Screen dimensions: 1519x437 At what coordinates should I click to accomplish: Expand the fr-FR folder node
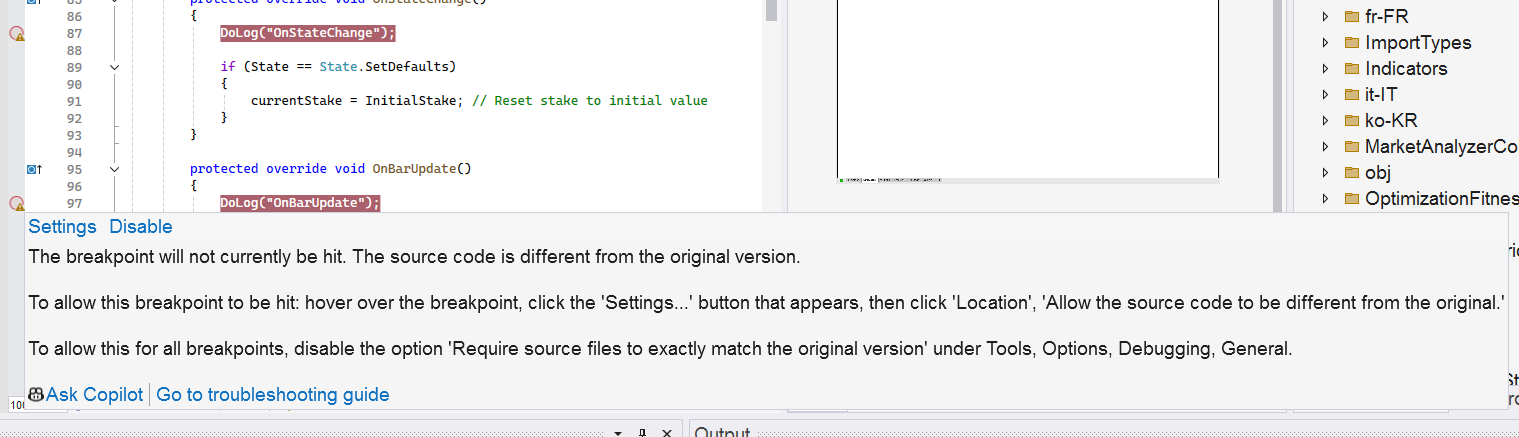click(x=1325, y=17)
